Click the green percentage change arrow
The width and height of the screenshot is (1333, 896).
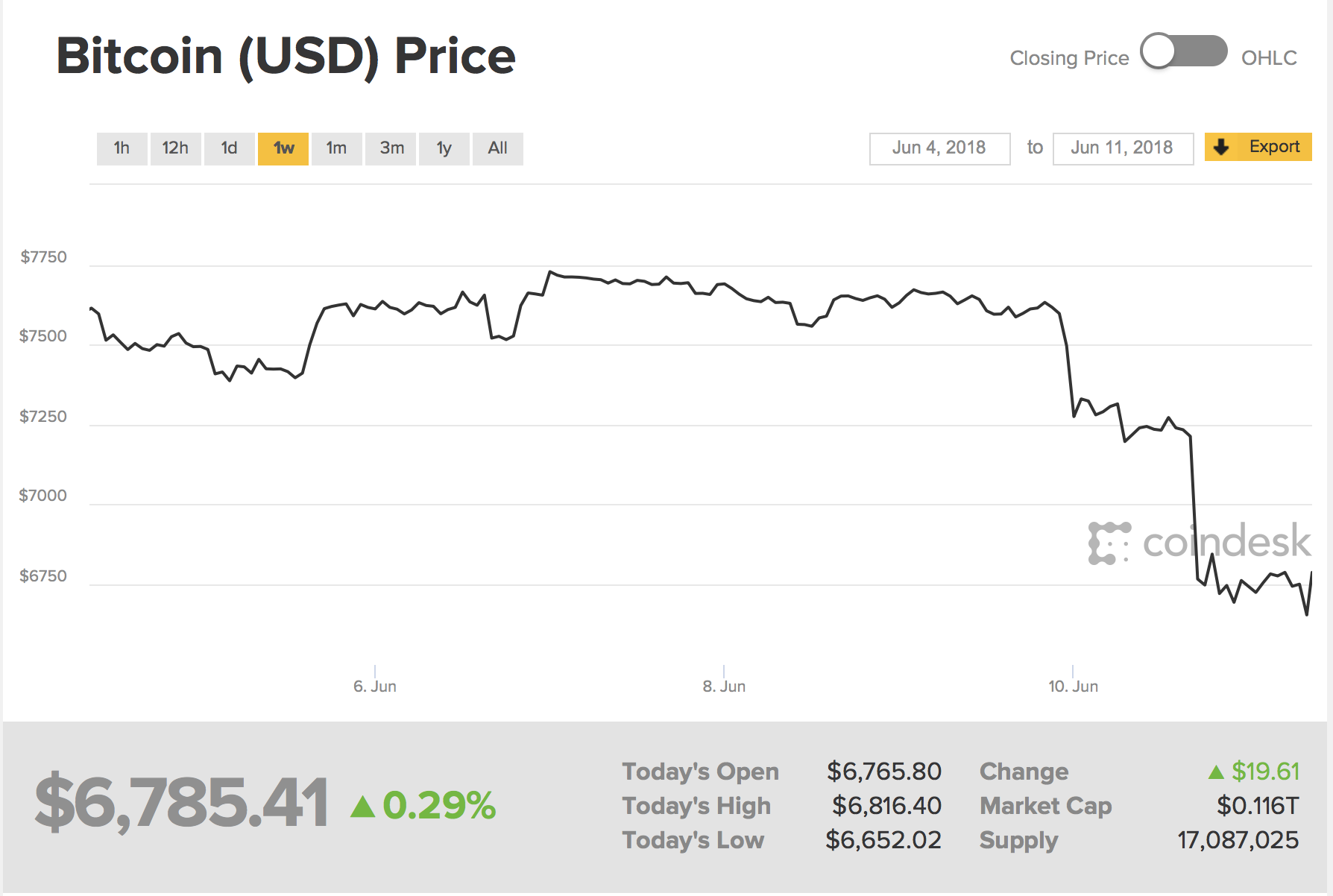coord(363,807)
